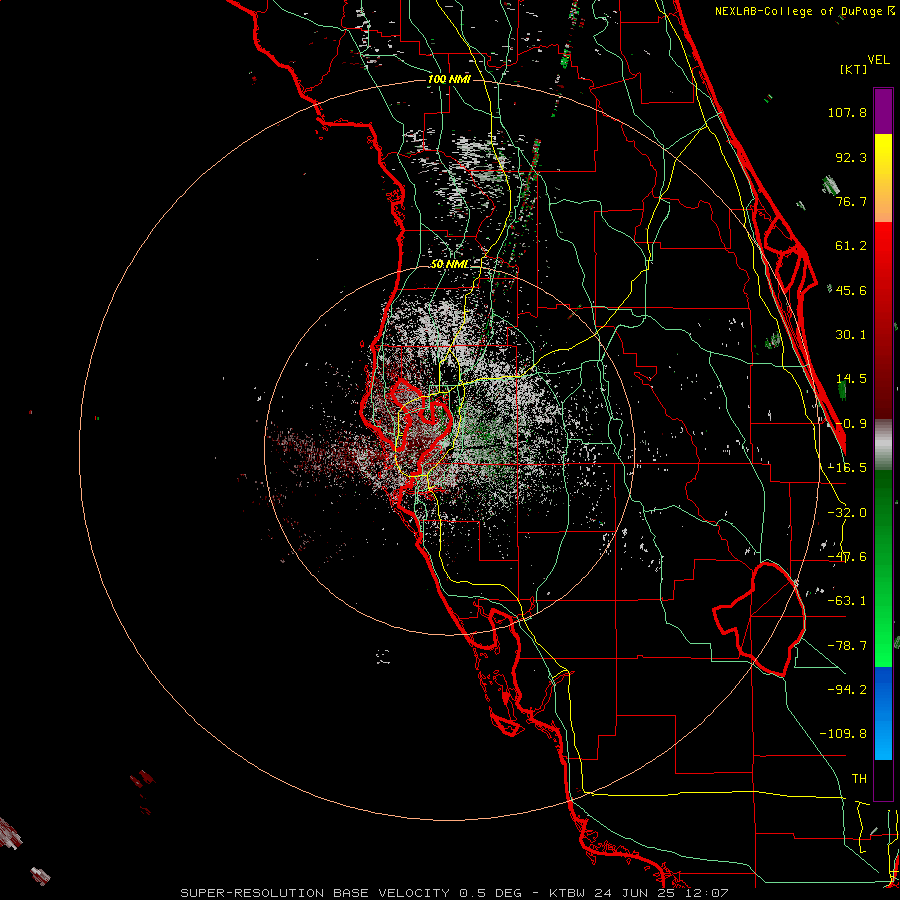Viewport: 900px width, 900px height.
Task: Click the [KT] units label
Action: pos(854,69)
